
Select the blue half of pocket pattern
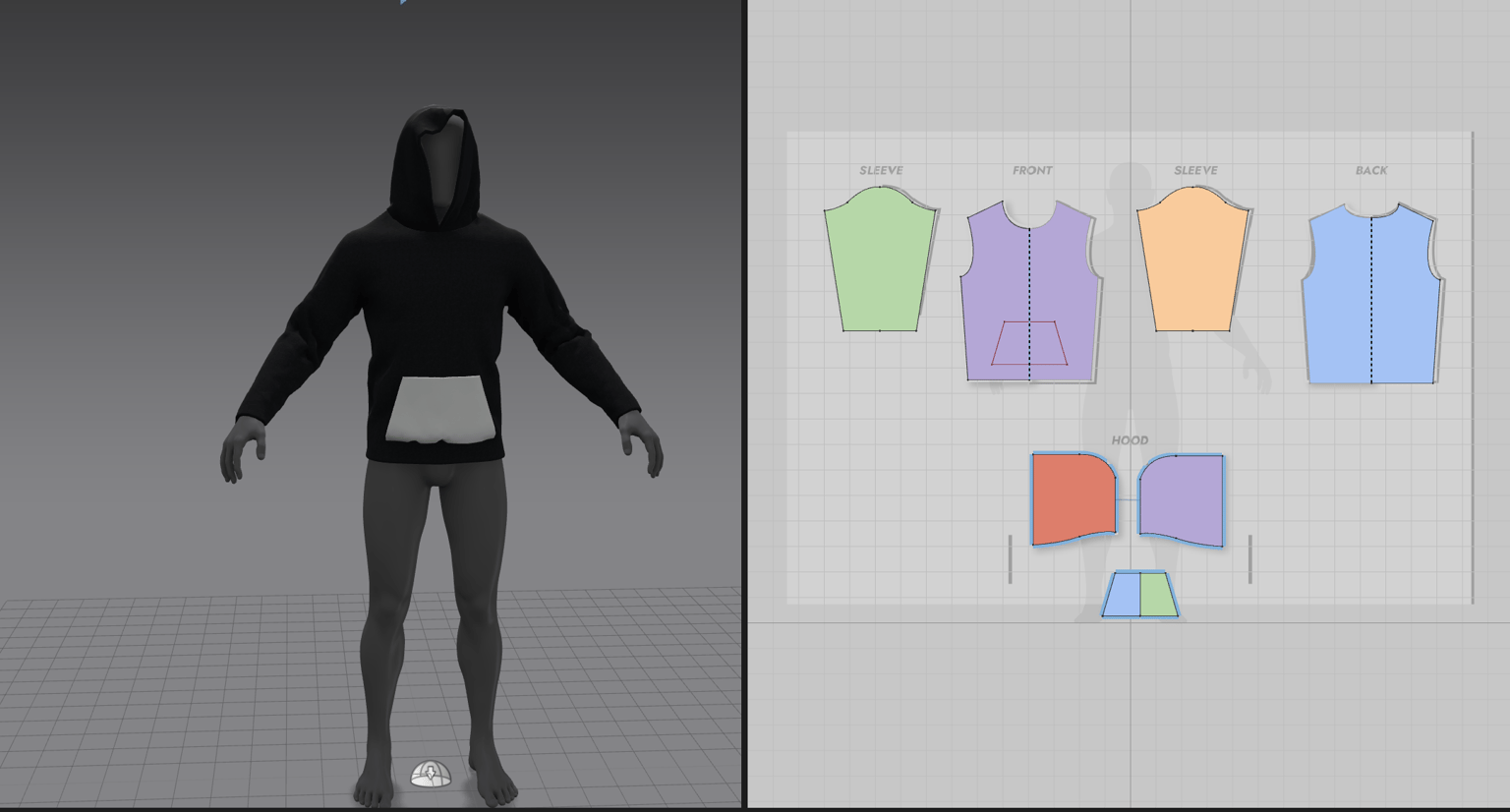(1124, 596)
